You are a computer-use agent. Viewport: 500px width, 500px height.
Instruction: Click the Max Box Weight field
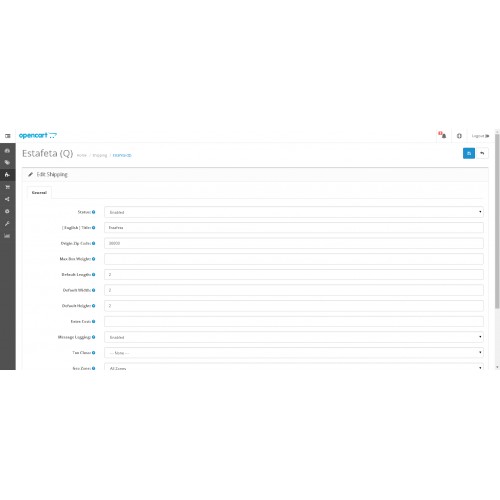294,259
